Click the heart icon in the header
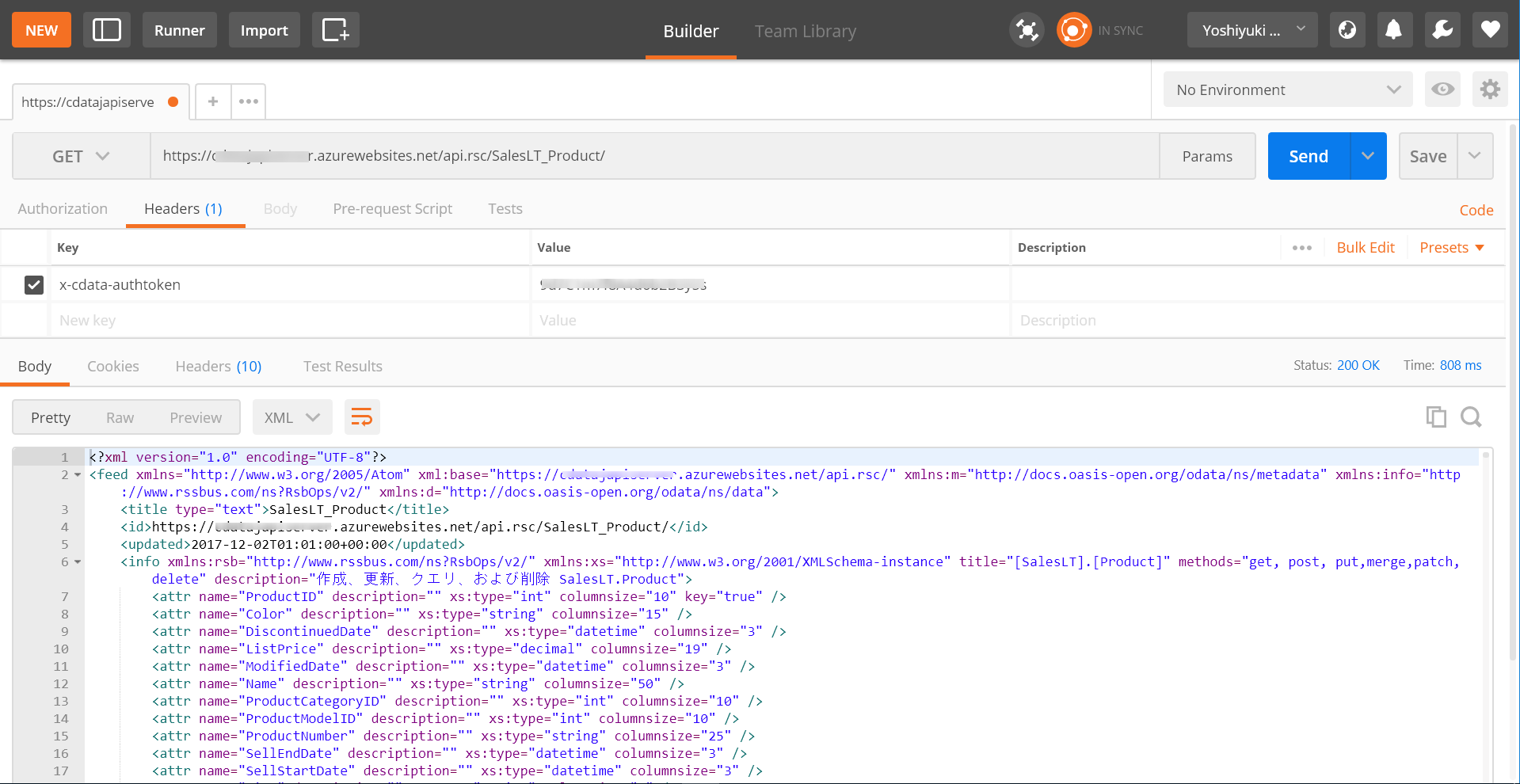The height and width of the screenshot is (784, 1520). pos(1490,29)
